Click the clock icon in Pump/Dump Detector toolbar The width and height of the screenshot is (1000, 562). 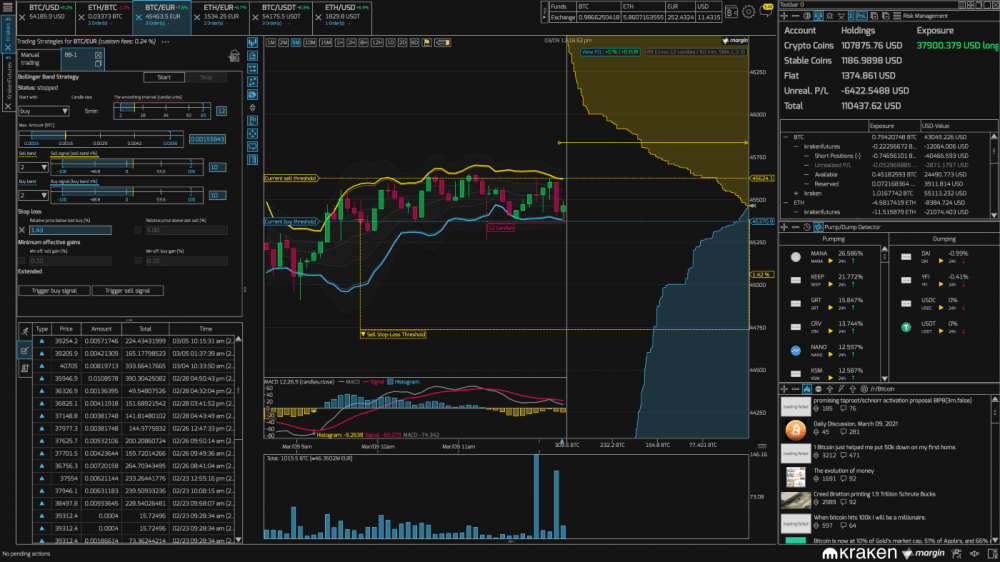pos(806,227)
